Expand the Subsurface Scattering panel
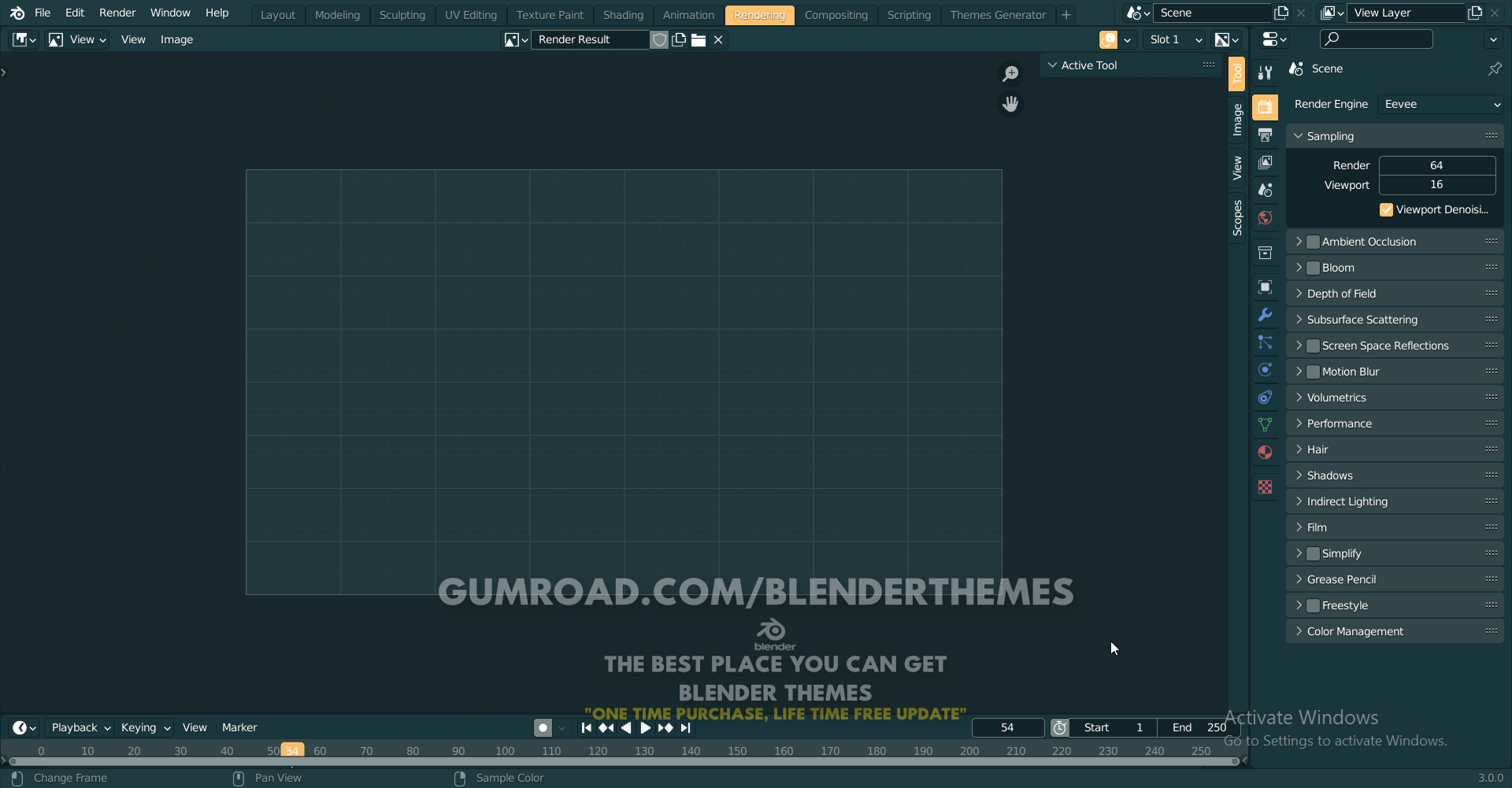The height and width of the screenshot is (788, 1512). tap(1395, 320)
